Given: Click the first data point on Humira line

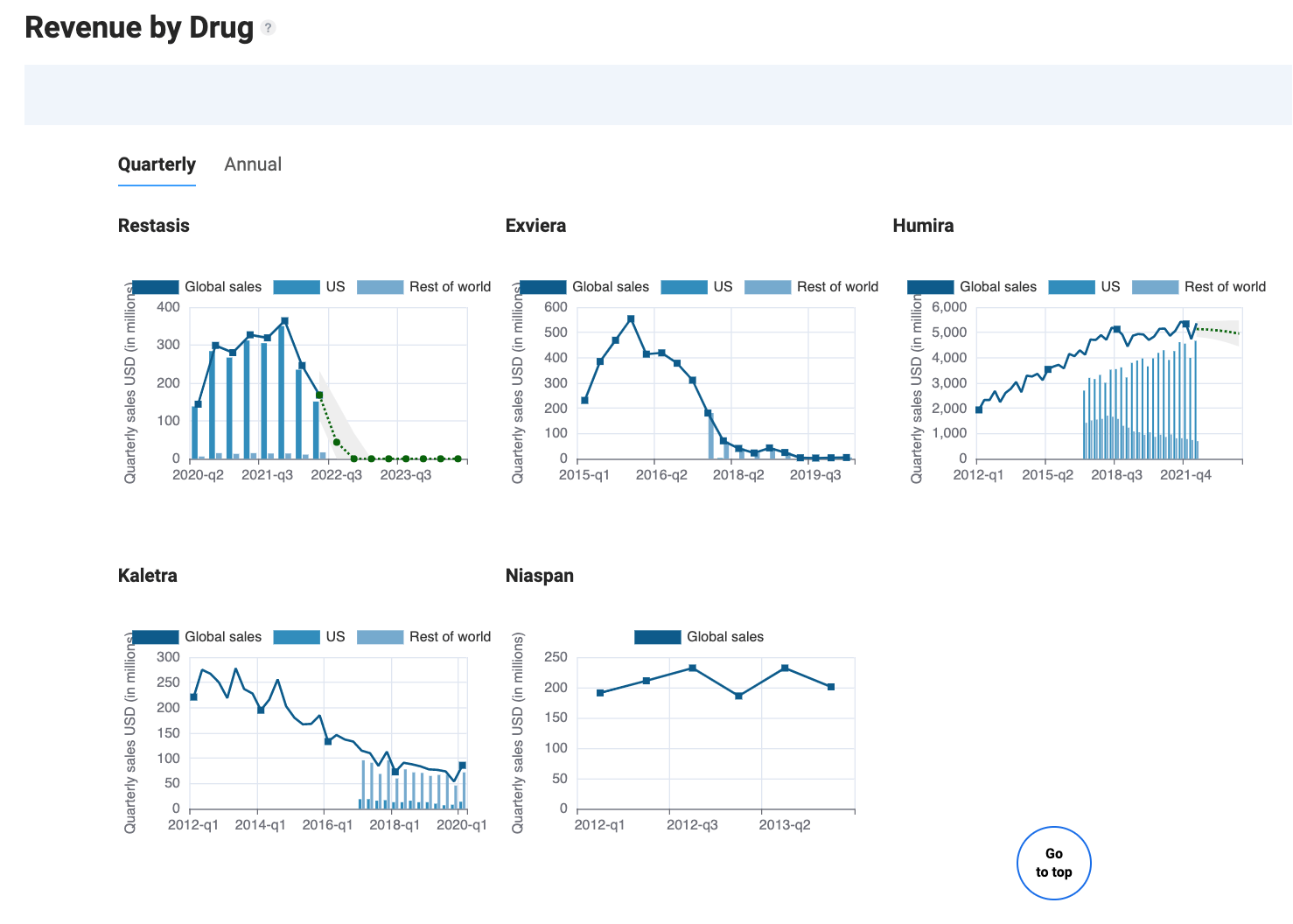Looking at the screenshot, I should 979,409.
